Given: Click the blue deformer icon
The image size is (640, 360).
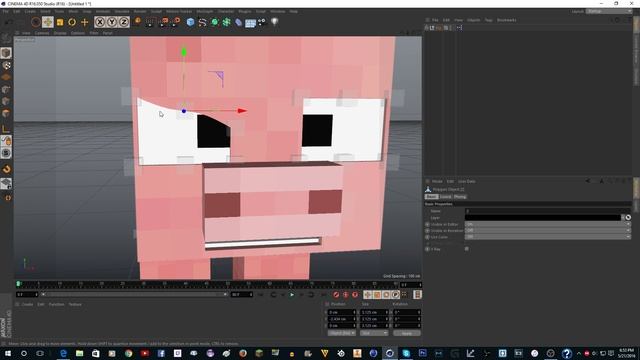Looking at the screenshot, I should tap(239, 22).
